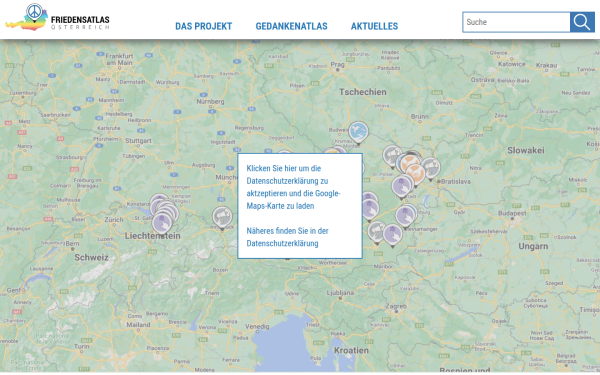Select the purple marker southeast of St. Pölten
This screenshot has width=600, height=375.
click(401, 187)
